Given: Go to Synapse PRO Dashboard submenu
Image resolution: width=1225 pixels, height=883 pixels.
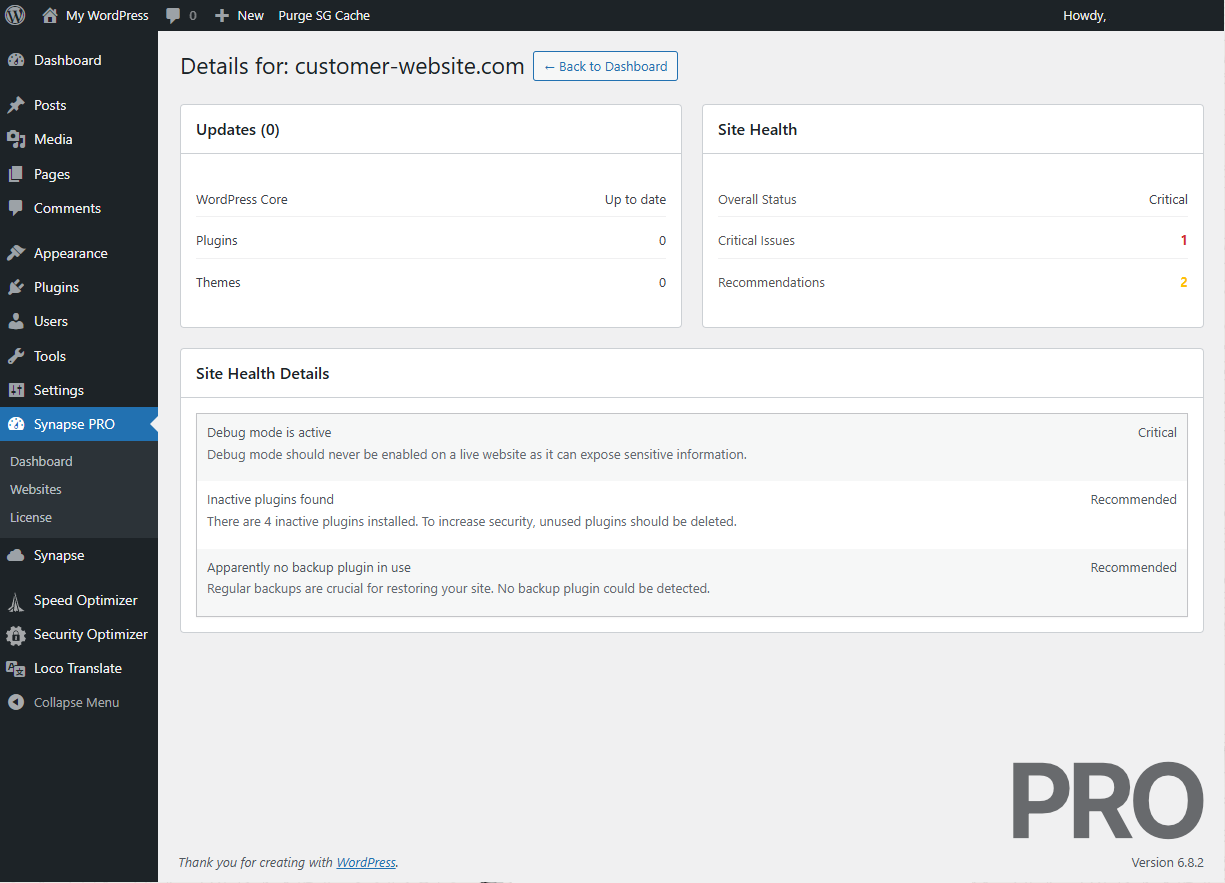Looking at the screenshot, I should (x=41, y=461).
